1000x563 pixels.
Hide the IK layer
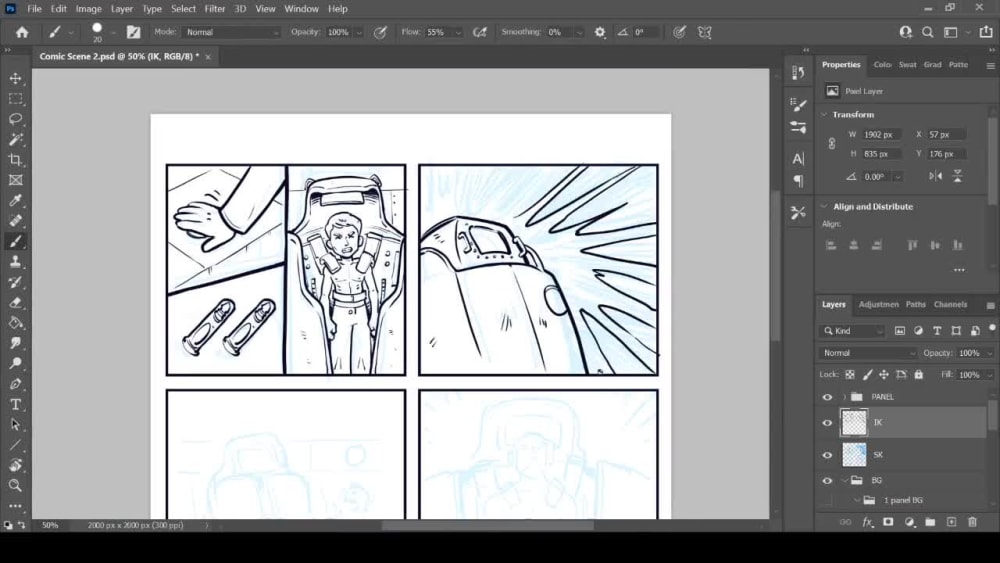tap(827, 423)
